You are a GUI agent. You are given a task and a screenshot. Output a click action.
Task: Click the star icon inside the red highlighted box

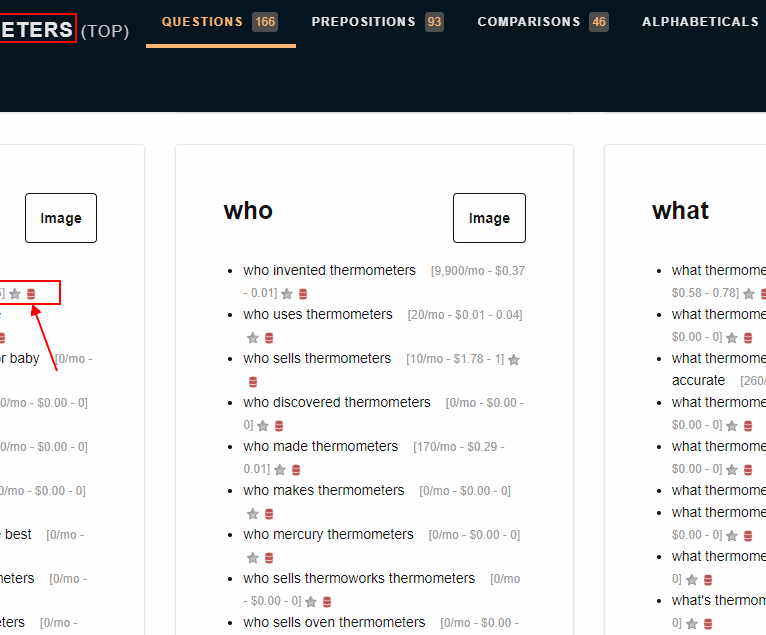pos(15,294)
